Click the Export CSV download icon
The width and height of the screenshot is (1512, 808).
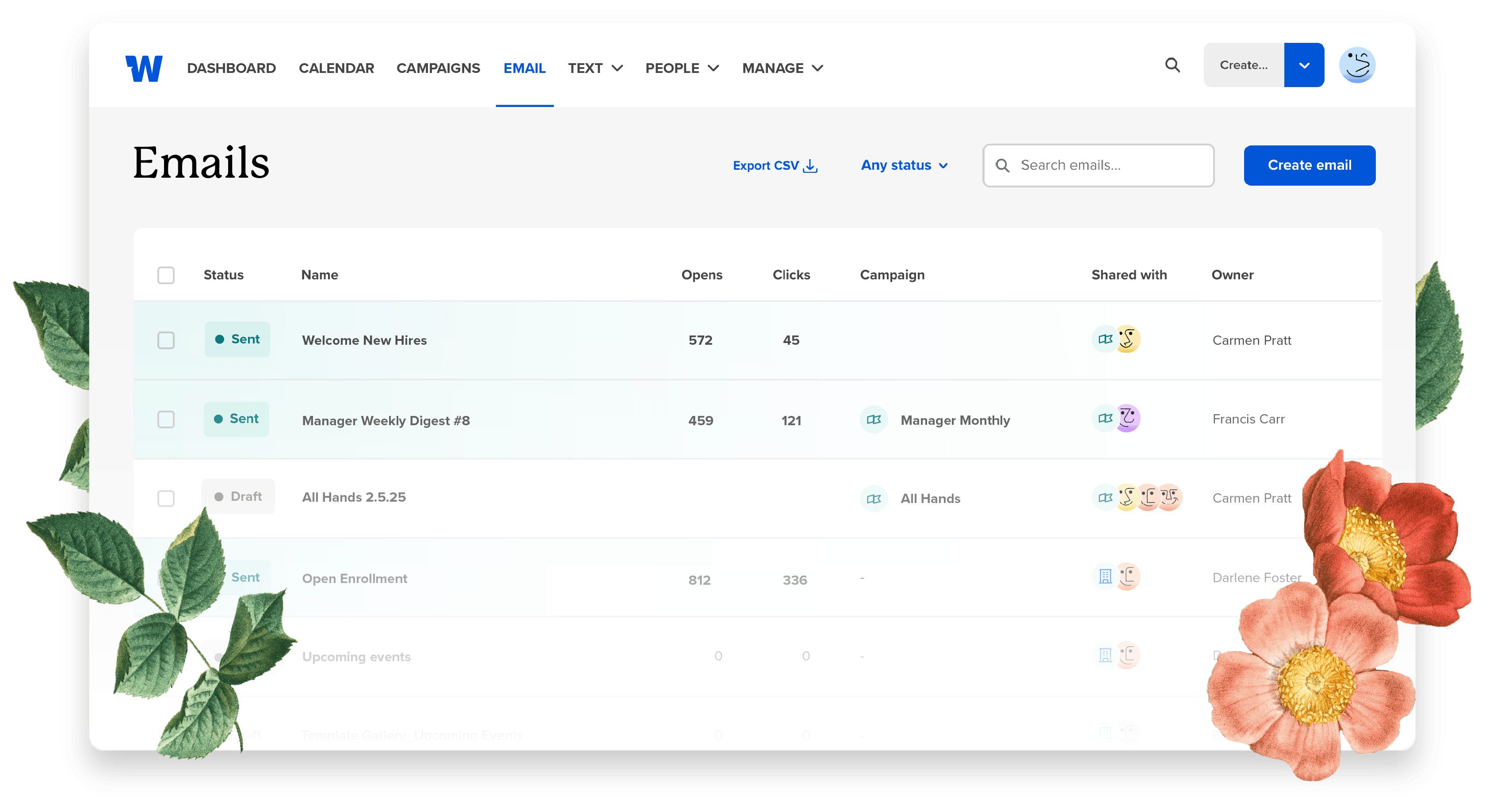(810, 166)
